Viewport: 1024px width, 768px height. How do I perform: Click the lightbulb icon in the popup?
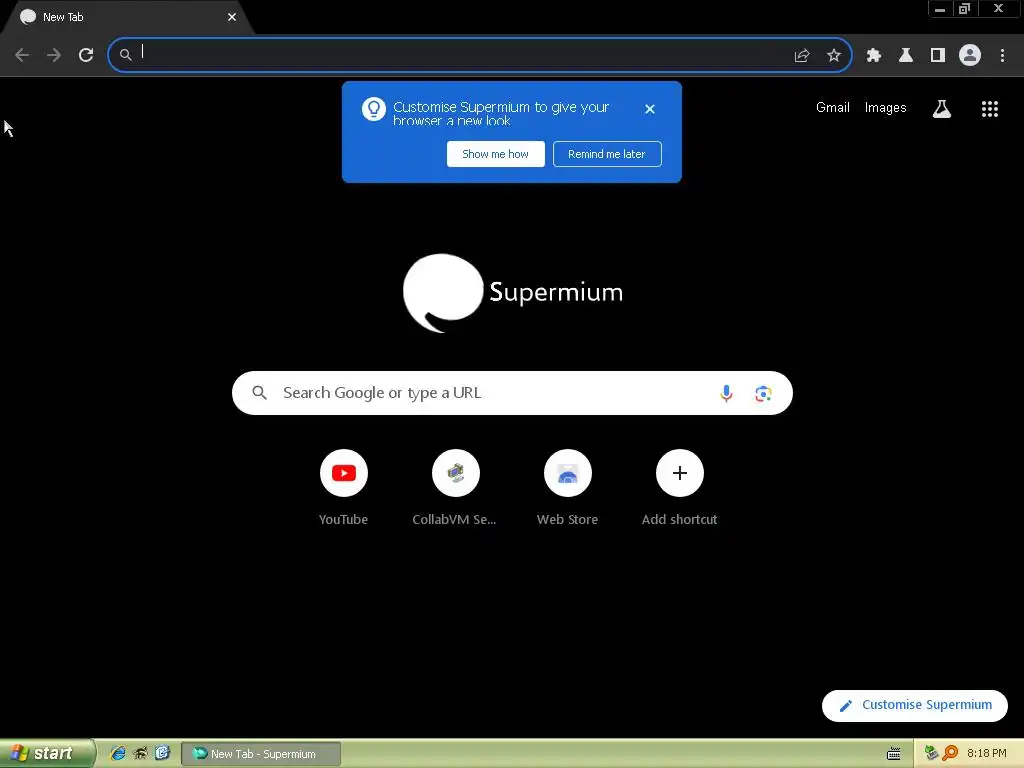coord(374,109)
